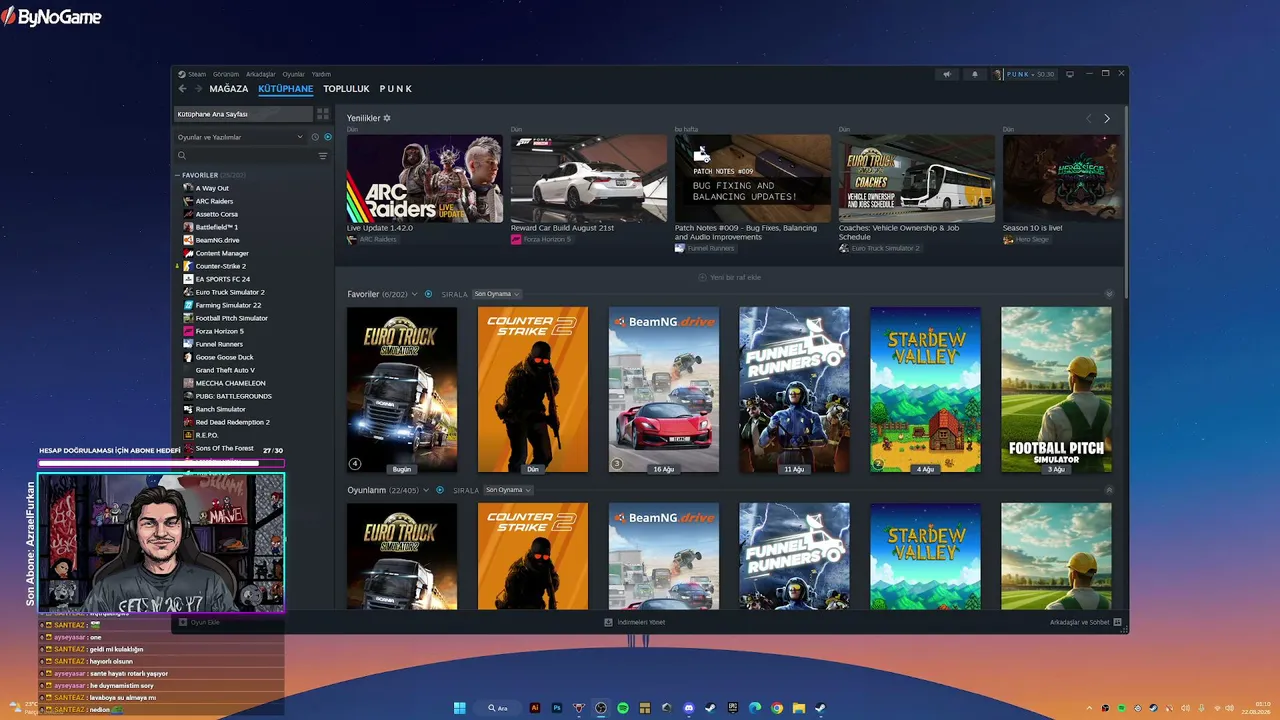Open the Görünüm menu
This screenshot has height=720, width=1280.
(226, 74)
